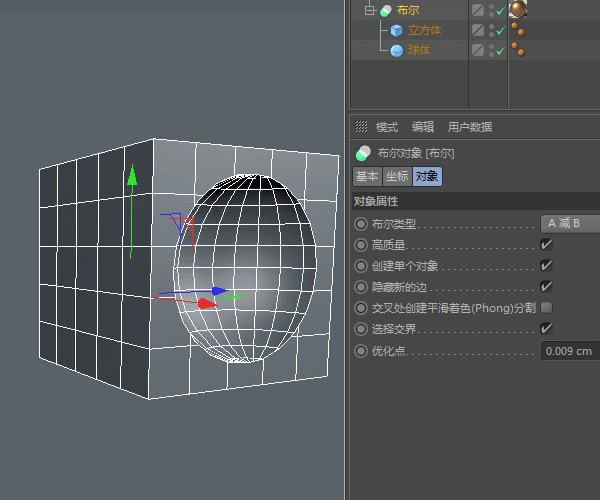Switch to the 对象 tab
The width and height of the screenshot is (600, 500).
(x=427, y=176)
